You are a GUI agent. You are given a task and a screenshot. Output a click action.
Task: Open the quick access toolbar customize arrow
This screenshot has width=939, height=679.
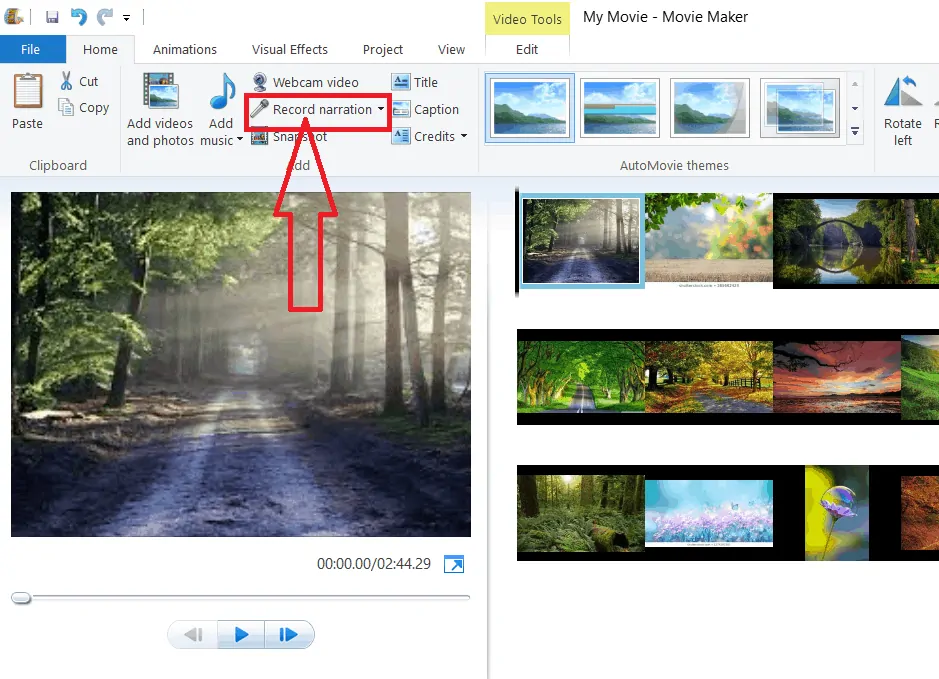click(126, 18)
